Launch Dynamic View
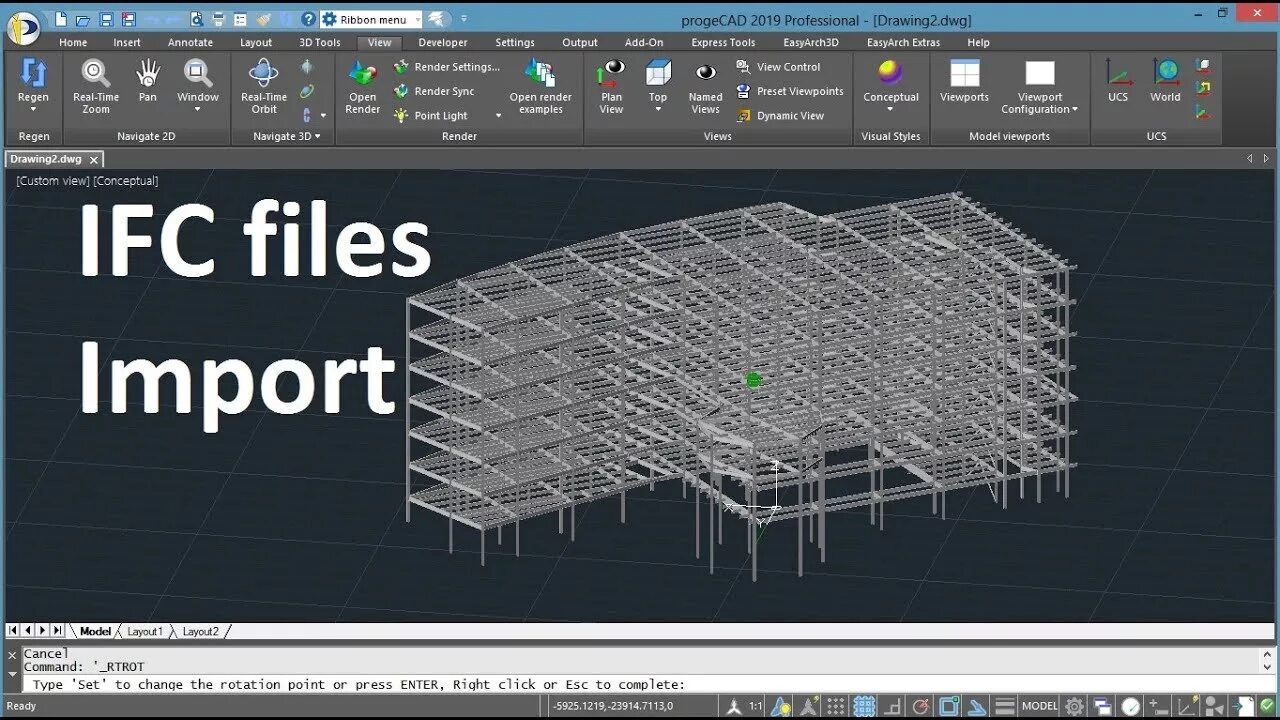 click(x=780, y=116)
